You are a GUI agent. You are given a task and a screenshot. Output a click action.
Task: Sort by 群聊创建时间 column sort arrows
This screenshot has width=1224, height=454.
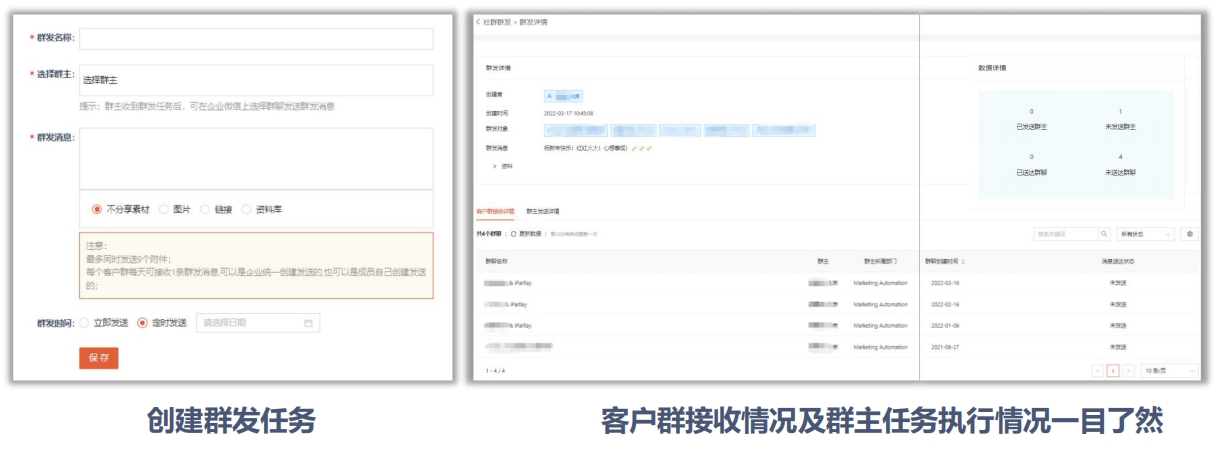(x=963, y=261)
